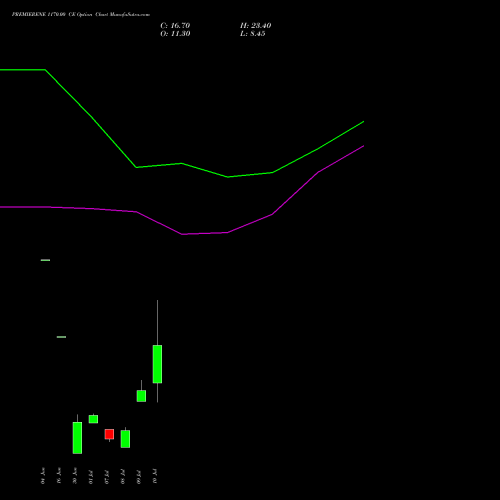This screenshot has height=500, width=500.
Task: Click the PREMIERENE CE Option chart title
Action: (x=81, y=15)
